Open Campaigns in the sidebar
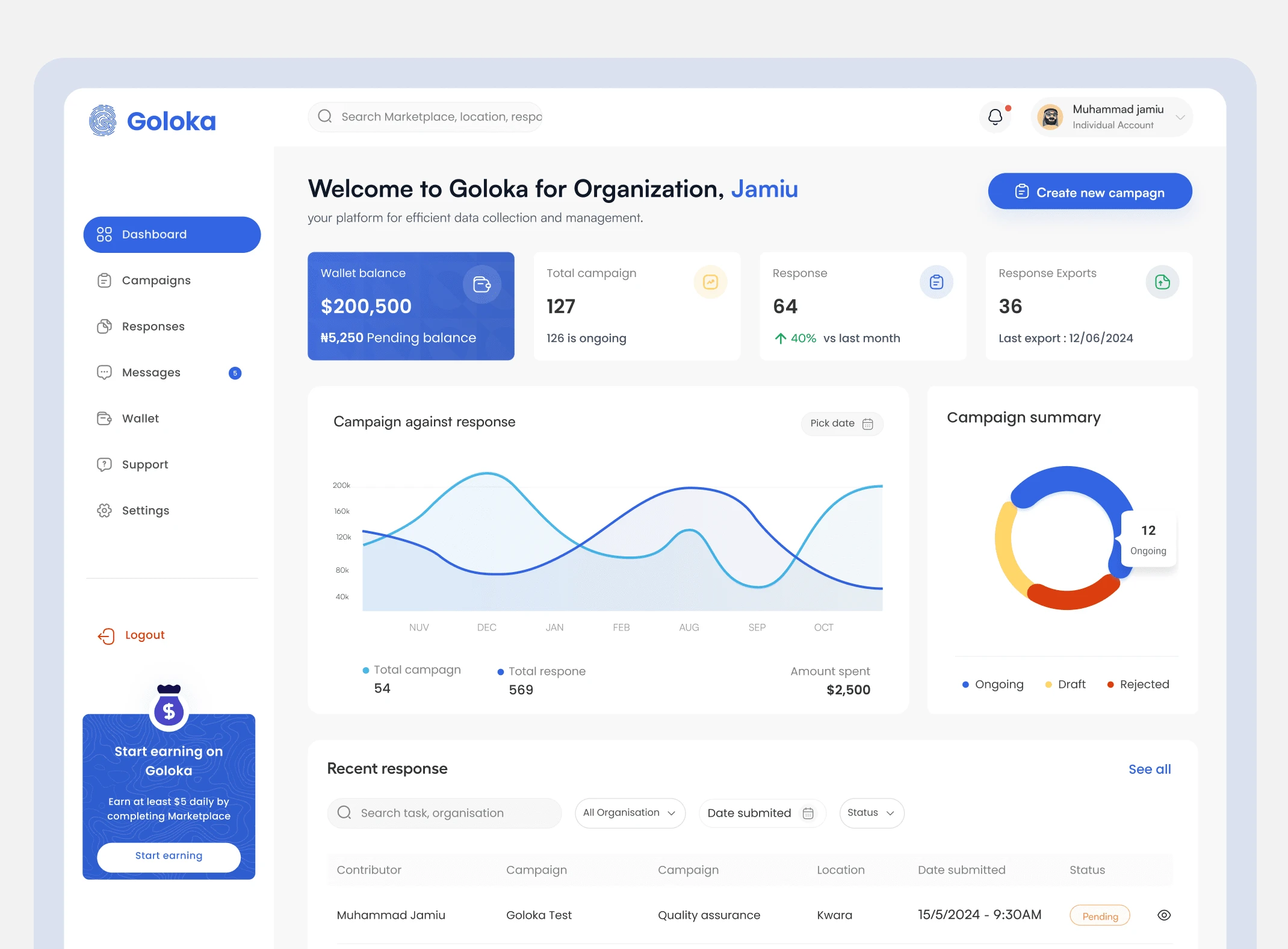Viewport: 1288px width, 949px height. pyautogui.click(x=156, y=281)
